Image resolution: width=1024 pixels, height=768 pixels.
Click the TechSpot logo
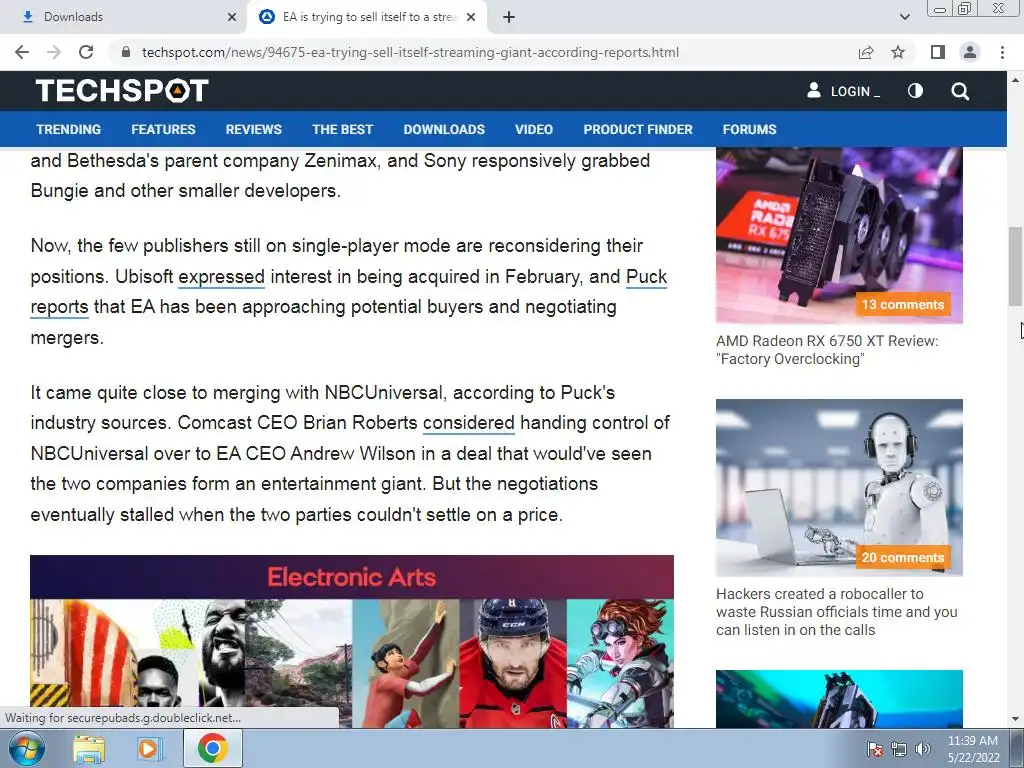coord(122,90)
